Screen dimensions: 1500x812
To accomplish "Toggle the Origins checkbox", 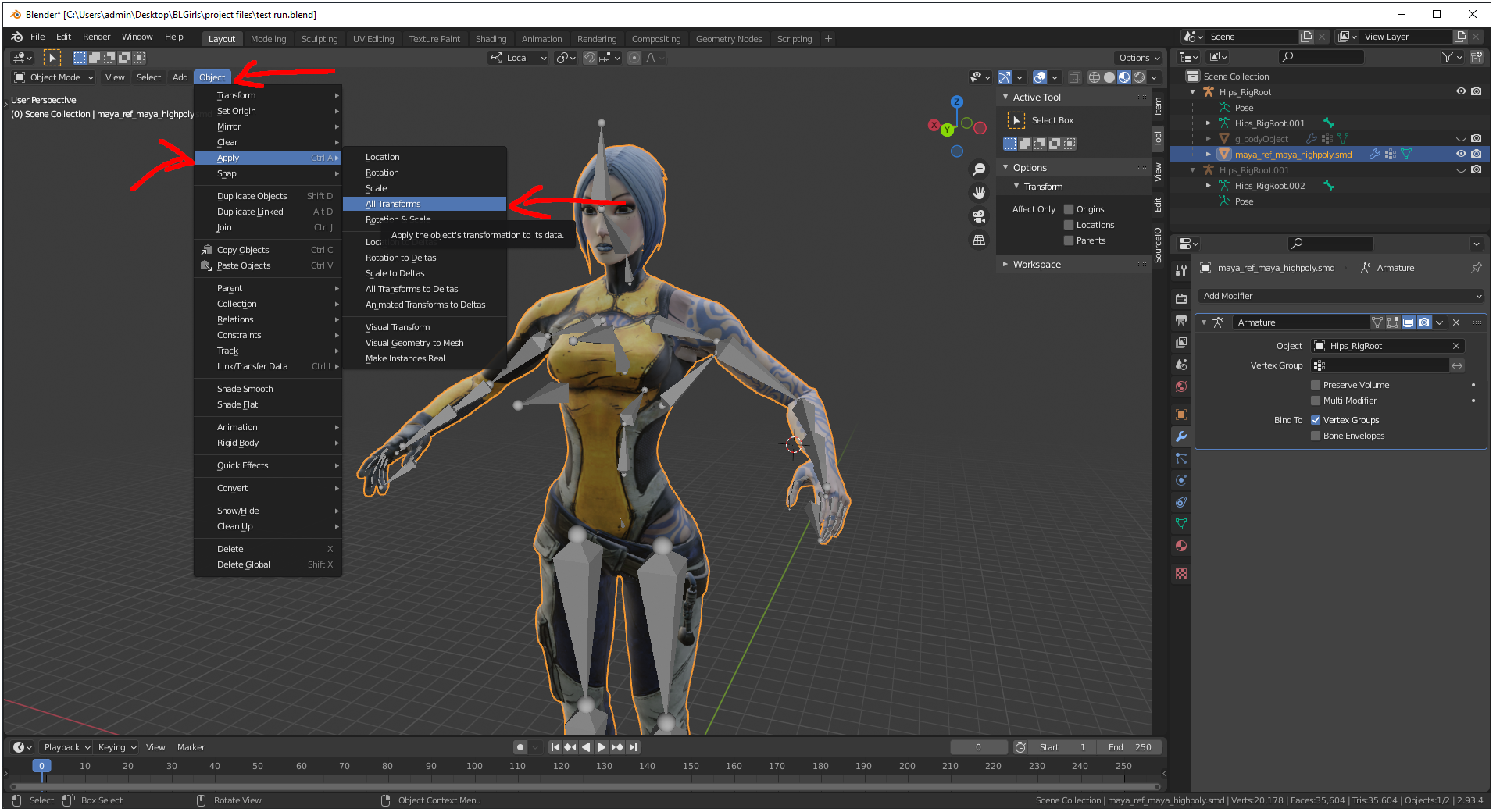I will pos(1069,209).
